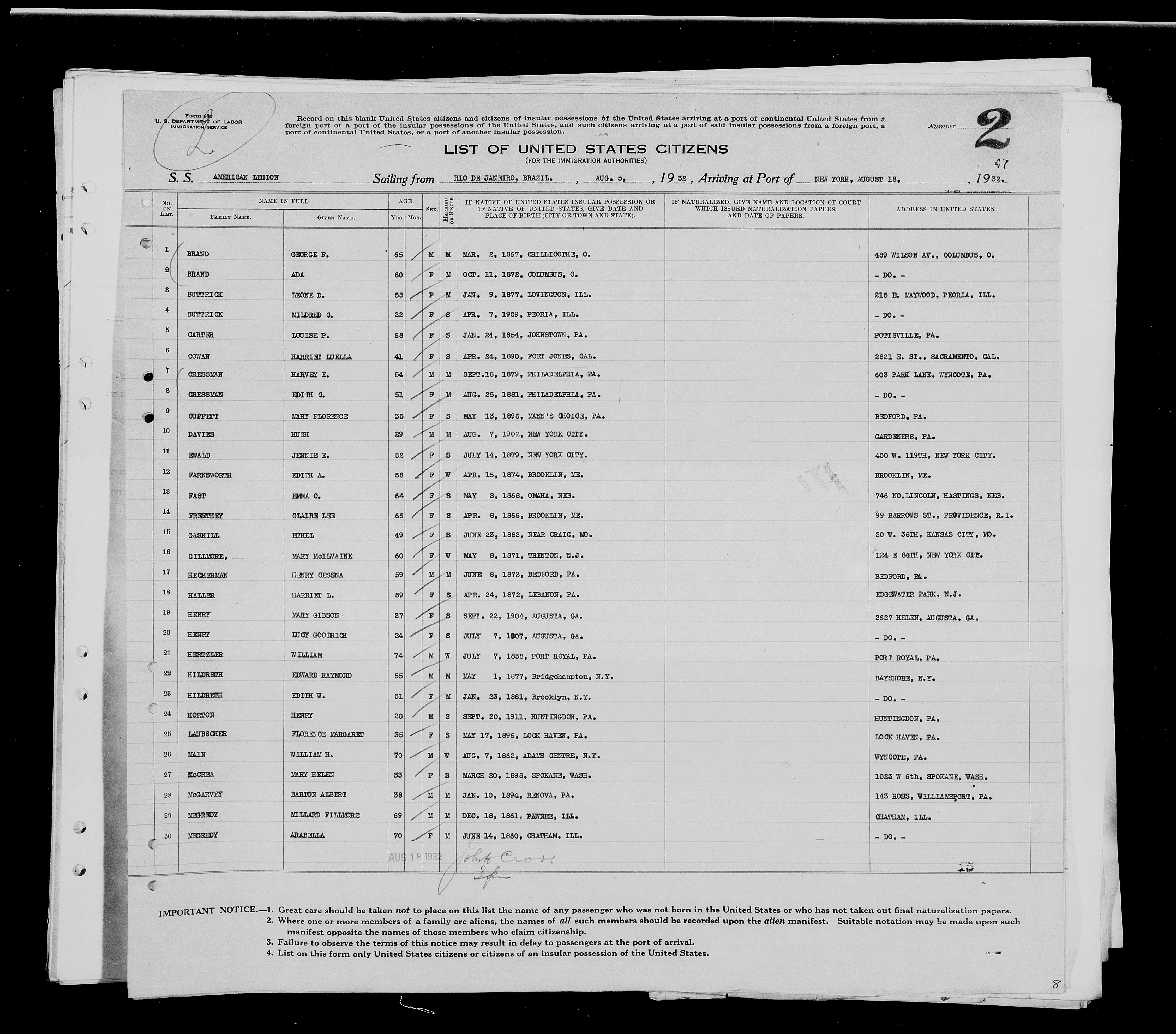Click the given name HARRIET LUELLA

[x=322, y=357]
